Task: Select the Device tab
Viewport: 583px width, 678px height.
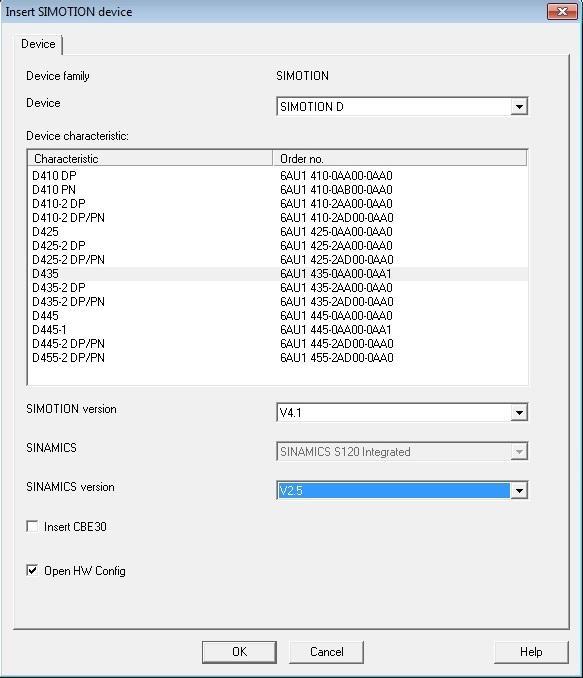Action: coord(38,44)
